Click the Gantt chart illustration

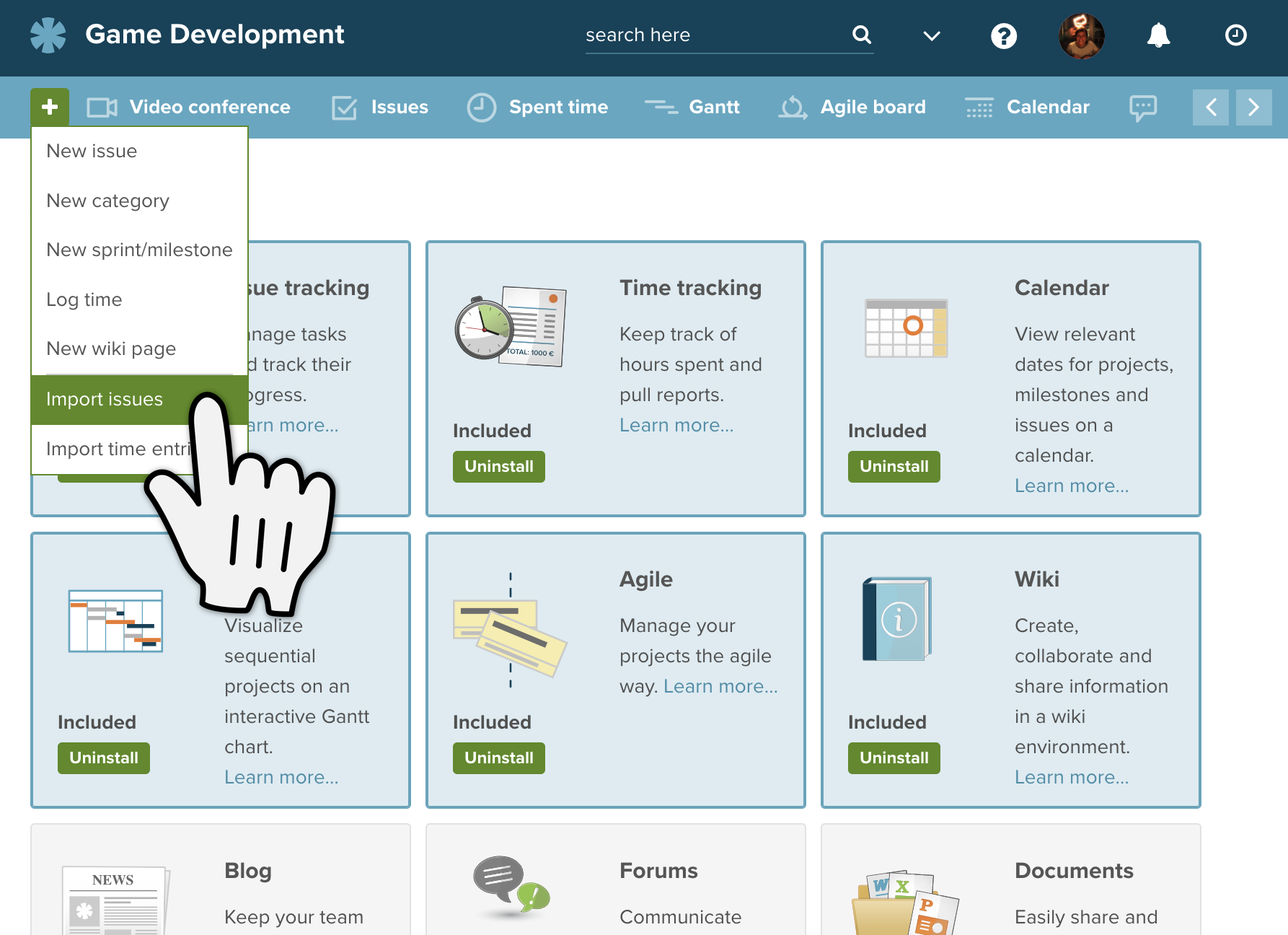tap(115, 620)
